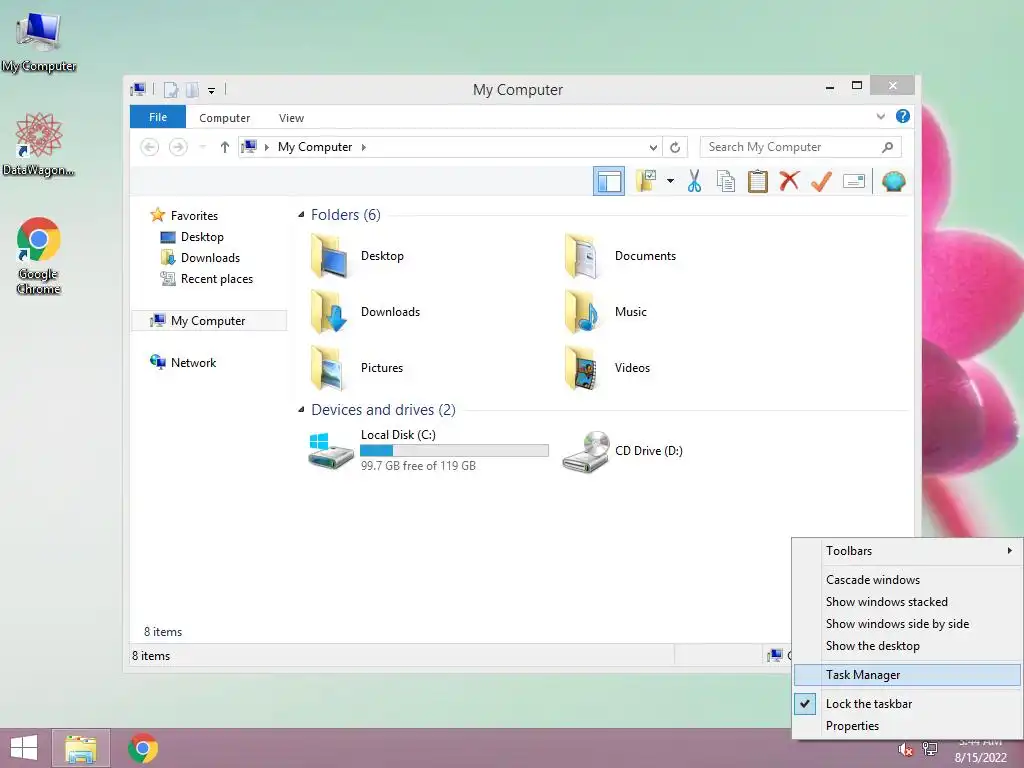Select Desktop under Favorites

coord(192,236)
